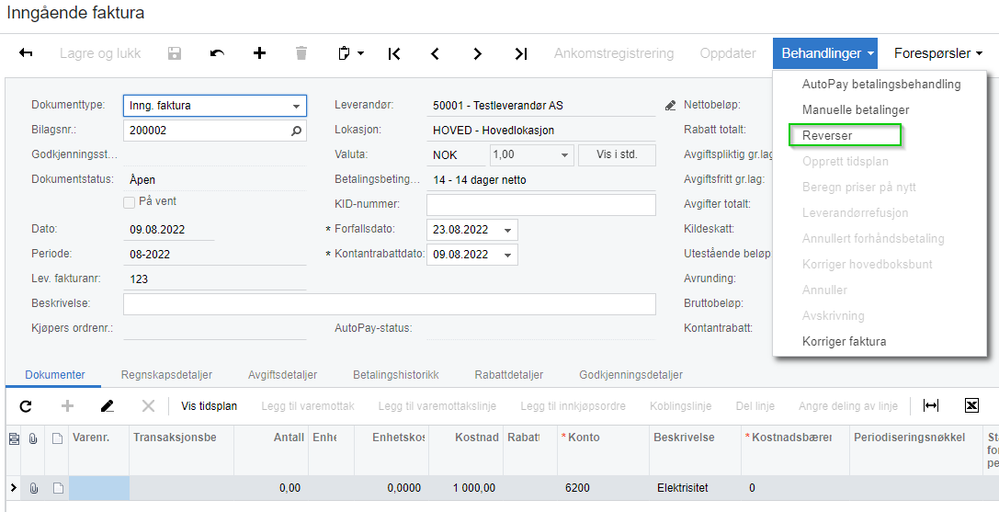Click attachment paperclip in the 6200 row
Screen dimensions: 999x512
pos(34,488)
